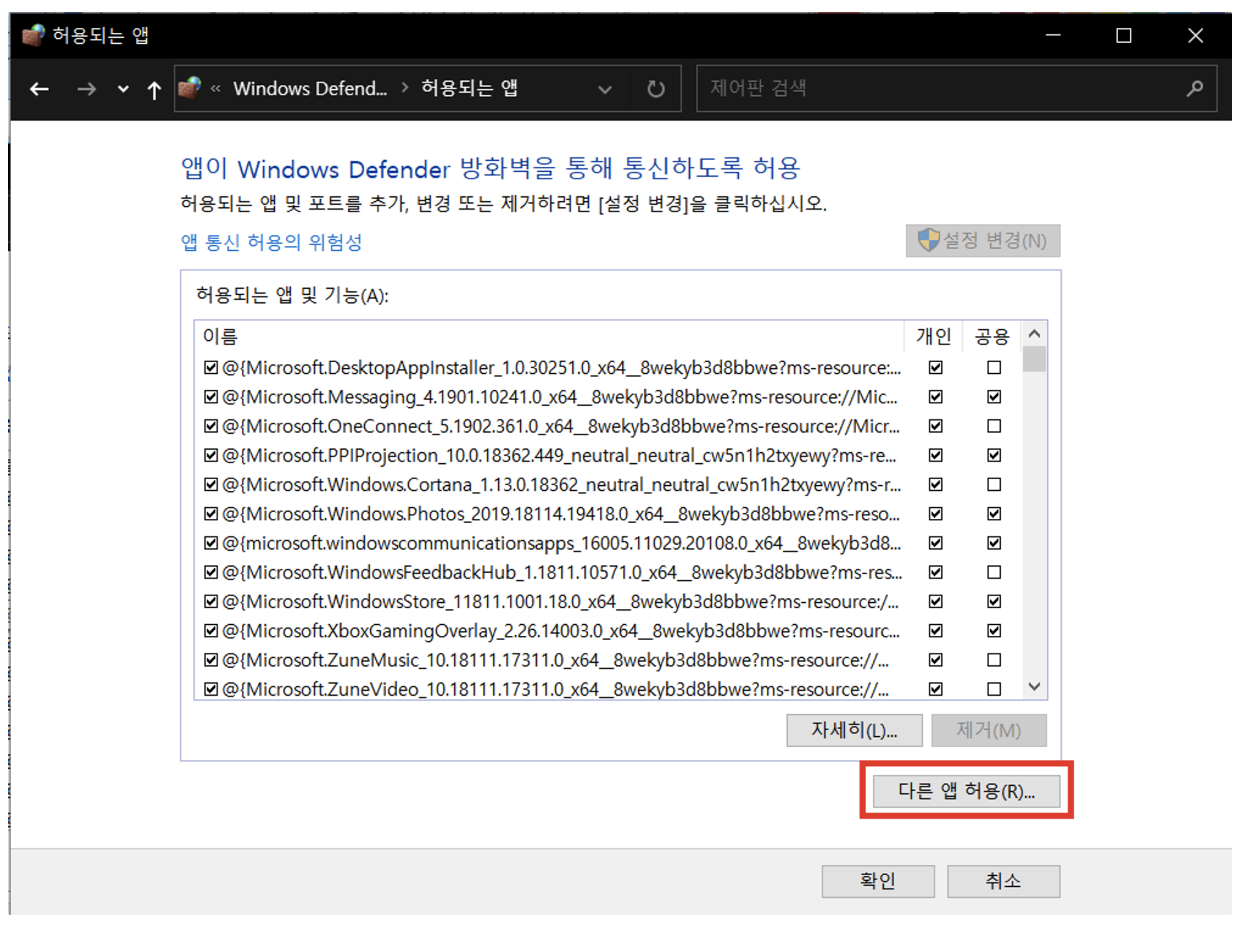Click the firewall icon in address bar
Image resolution: width=1252 pixels, height=940 pixels.
[189, 88]
